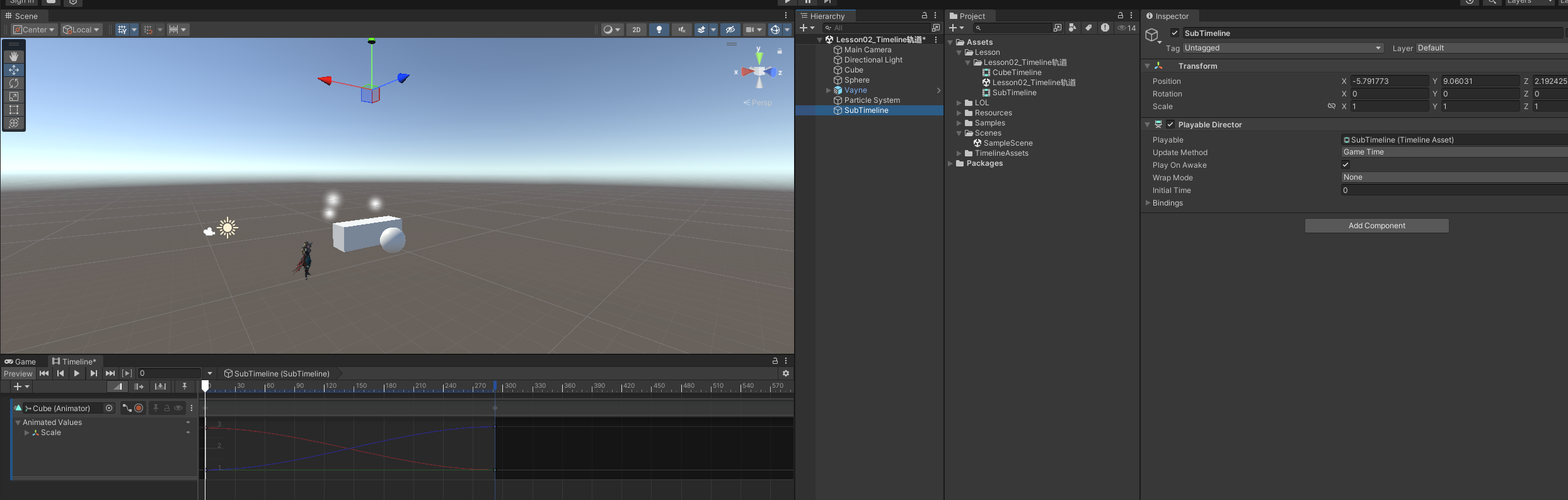Viewport: 1568px width, 500px height.
Task: Select the Rect Transform tool
Action: 14,110
